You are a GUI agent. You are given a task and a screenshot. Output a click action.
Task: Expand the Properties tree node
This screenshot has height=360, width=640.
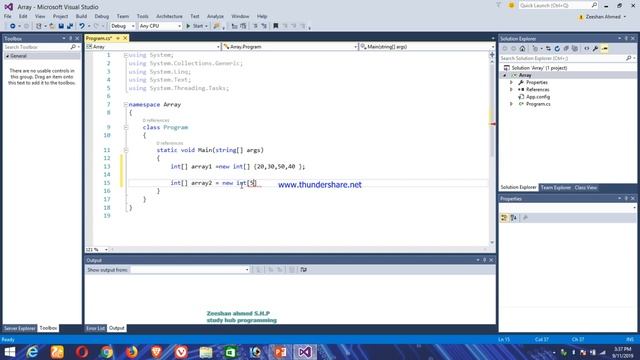tap(511, 82)
